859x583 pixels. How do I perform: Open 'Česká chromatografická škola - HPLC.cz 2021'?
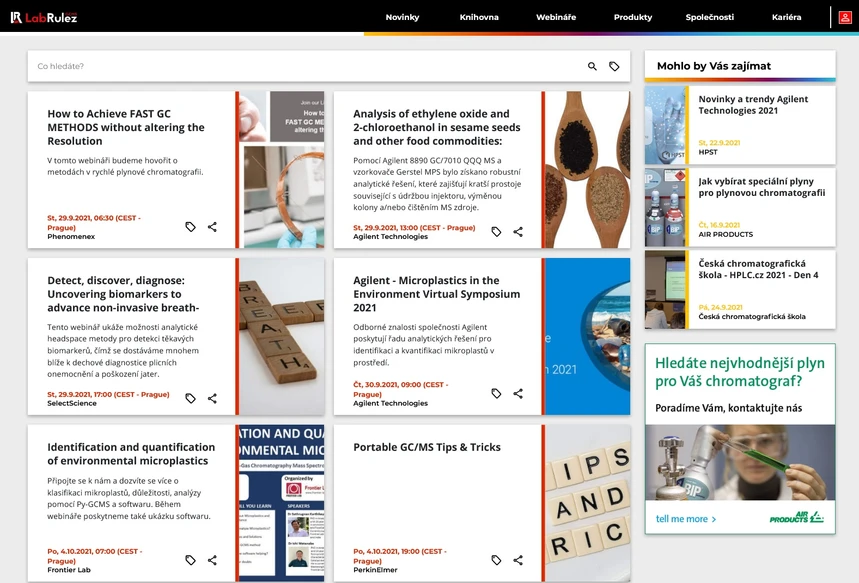758,269
